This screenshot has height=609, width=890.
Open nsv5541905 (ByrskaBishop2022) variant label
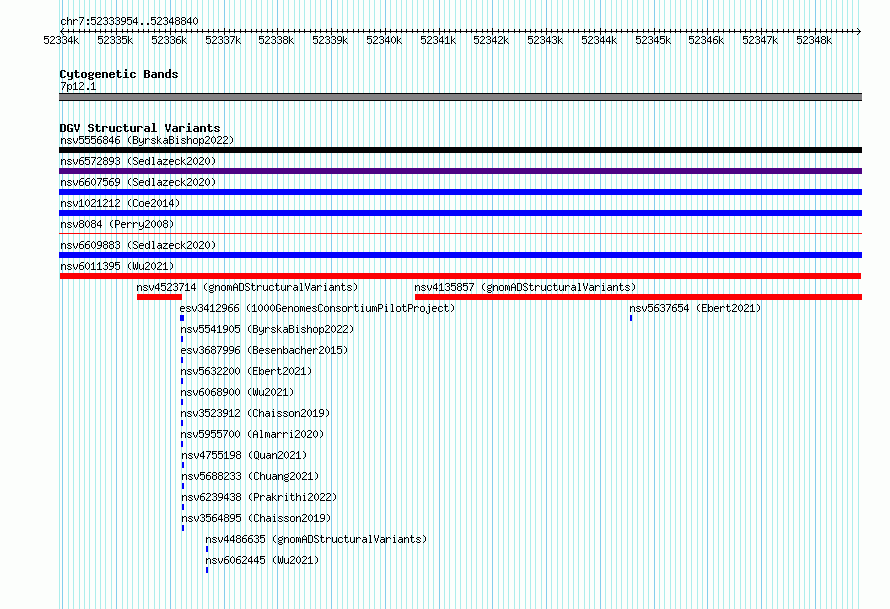tap(267, 329)
